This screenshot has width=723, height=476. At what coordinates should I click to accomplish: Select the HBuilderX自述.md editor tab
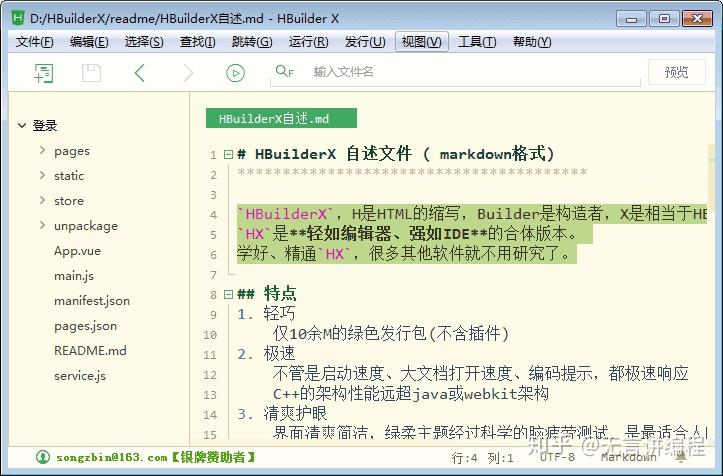[281, 118]
